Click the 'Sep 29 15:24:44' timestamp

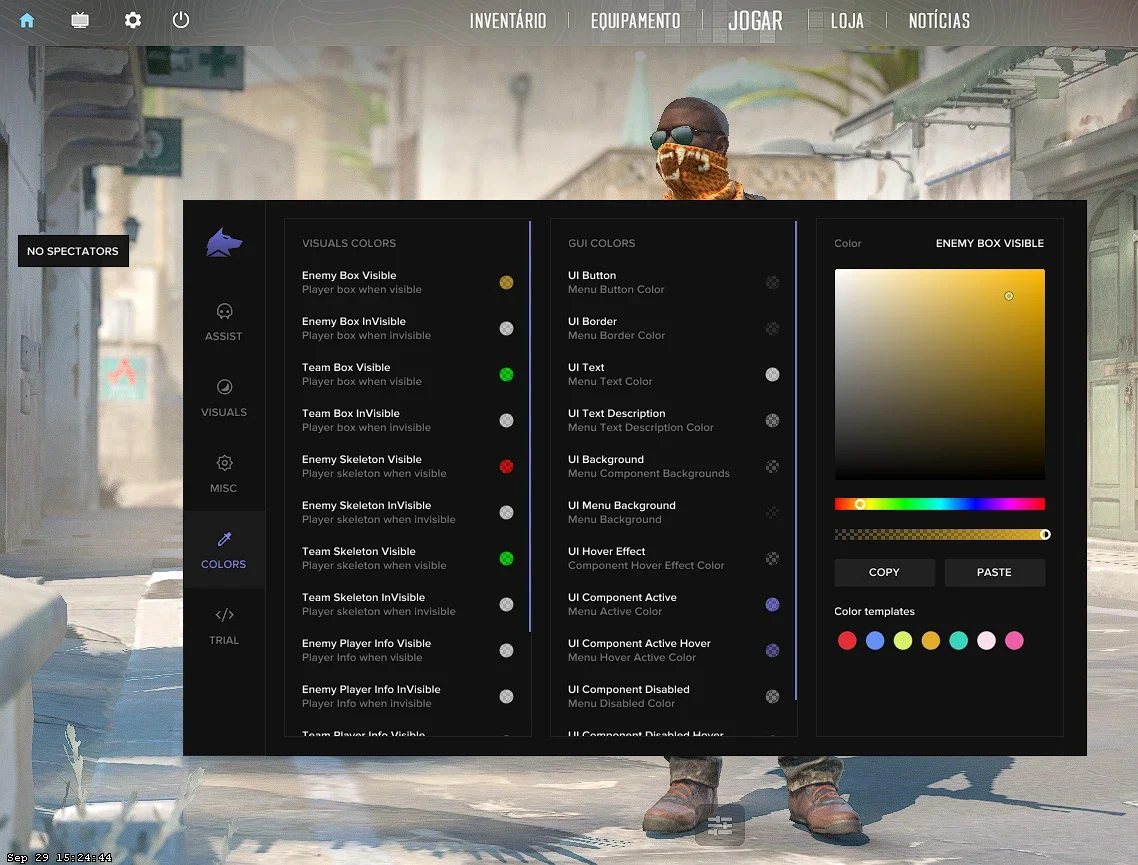click(59, 858)
